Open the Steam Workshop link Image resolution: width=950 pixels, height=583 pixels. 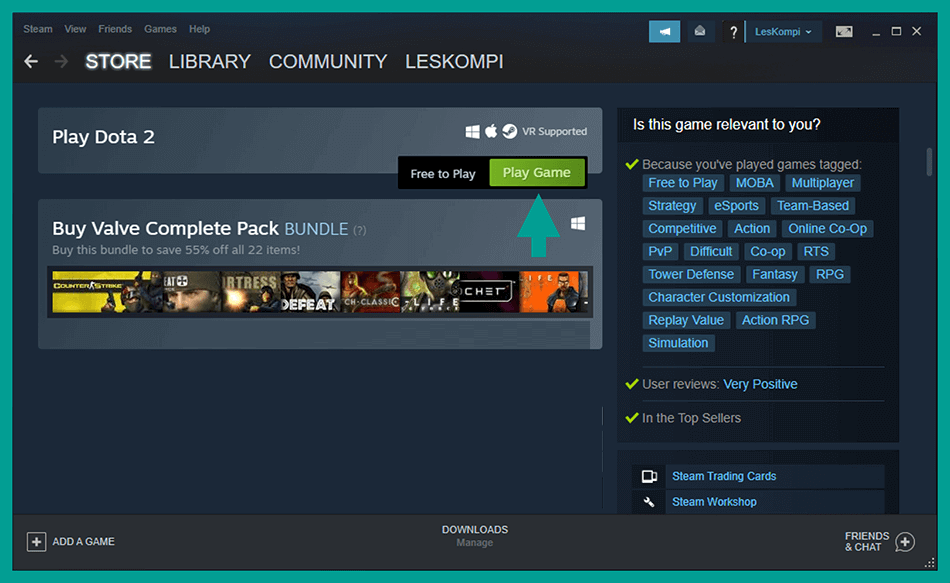point(714,502)
